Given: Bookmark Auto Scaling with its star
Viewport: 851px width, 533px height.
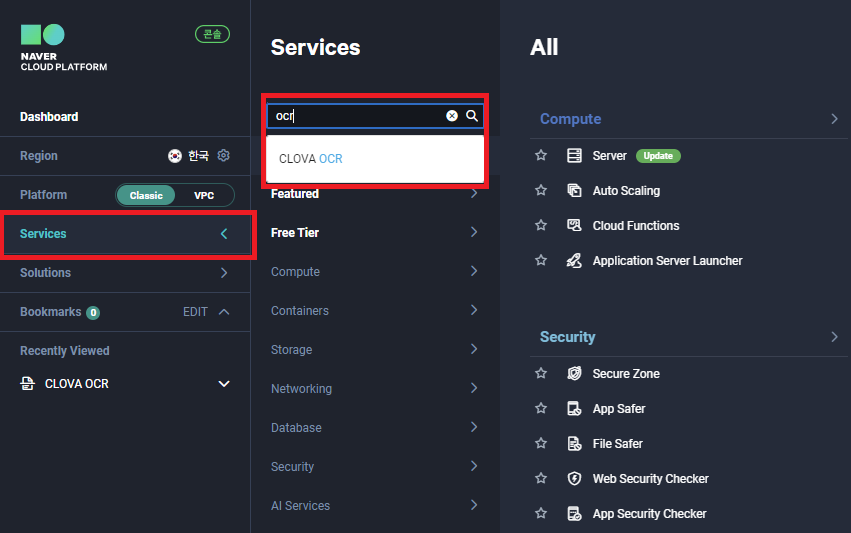Looking at the screenshot, I should click(x=541, y=190).
